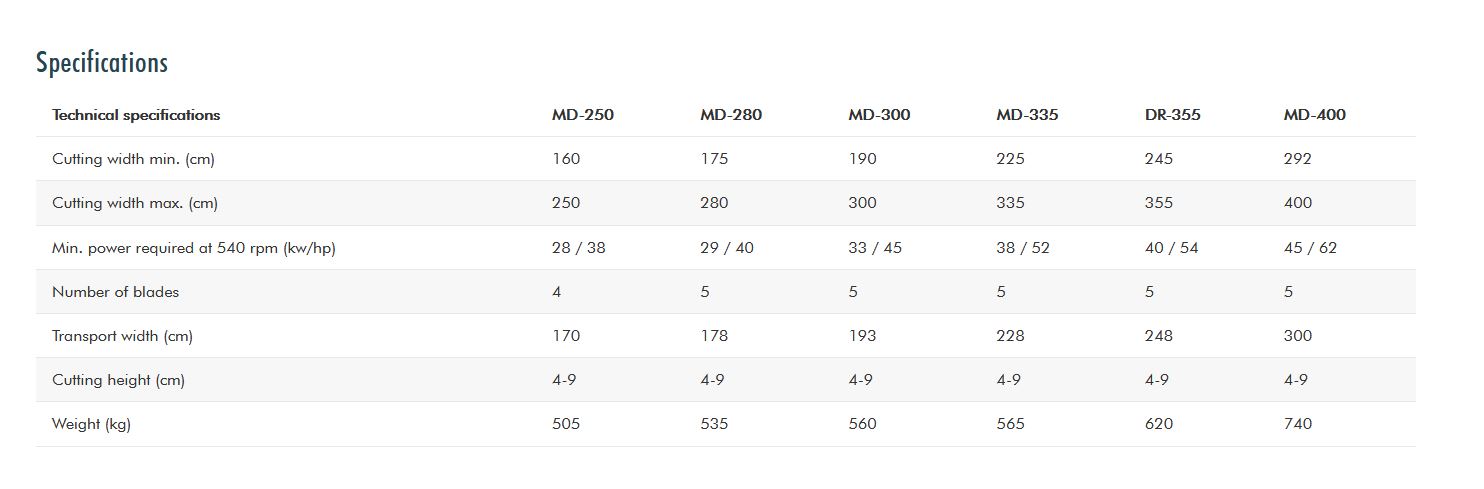Select the MD-400 weight value 740
The width and height of the screenshot is (1484, 489).
pos(1297,424)
